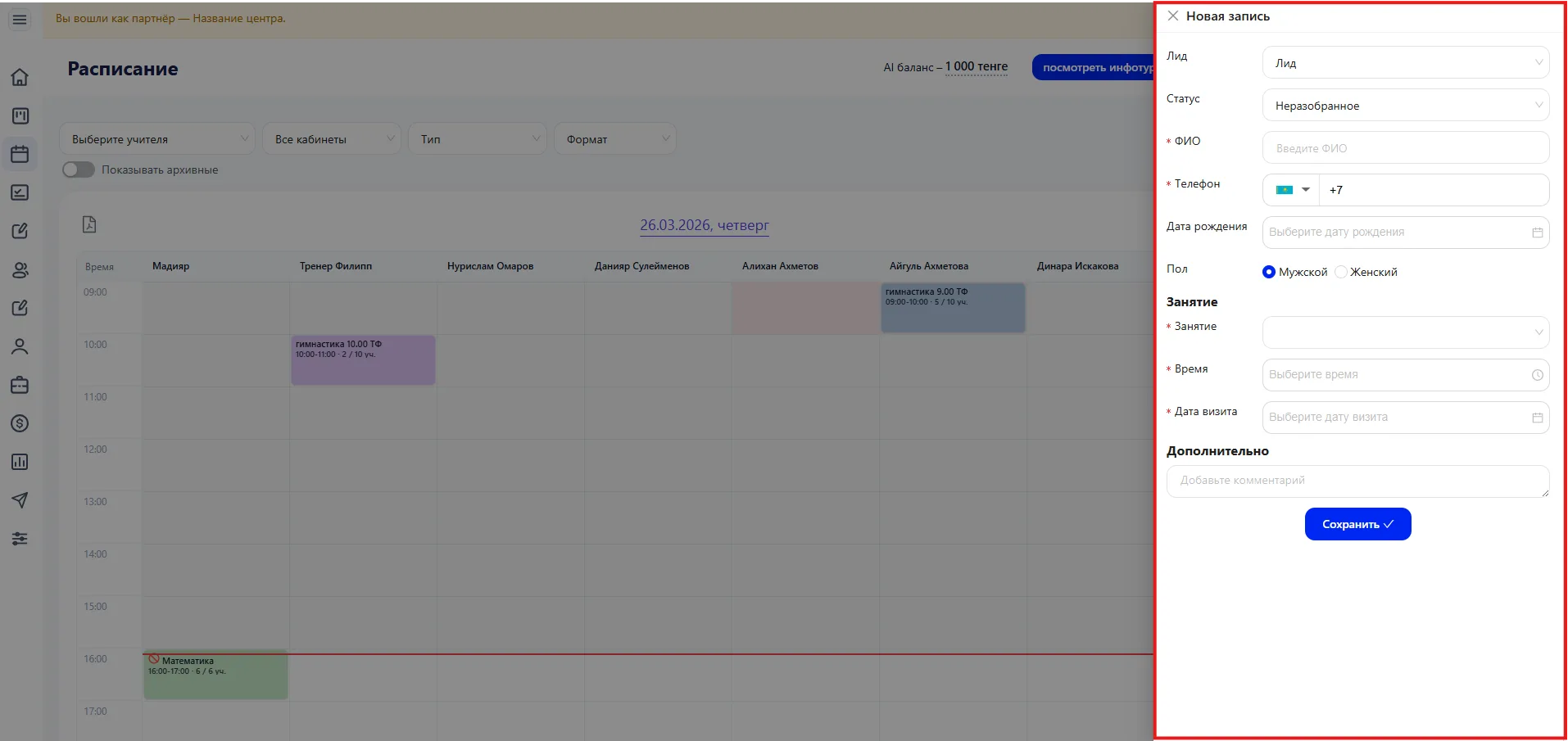Toggle the Показывать архивные switch

click(x=79, y=169)
